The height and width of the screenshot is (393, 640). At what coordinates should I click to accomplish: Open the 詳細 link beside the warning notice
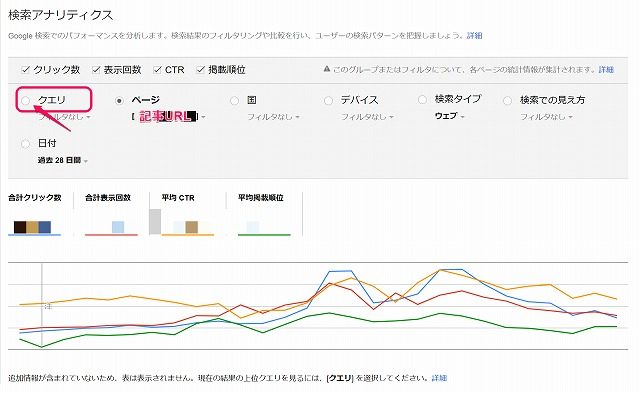pos(606,69)
